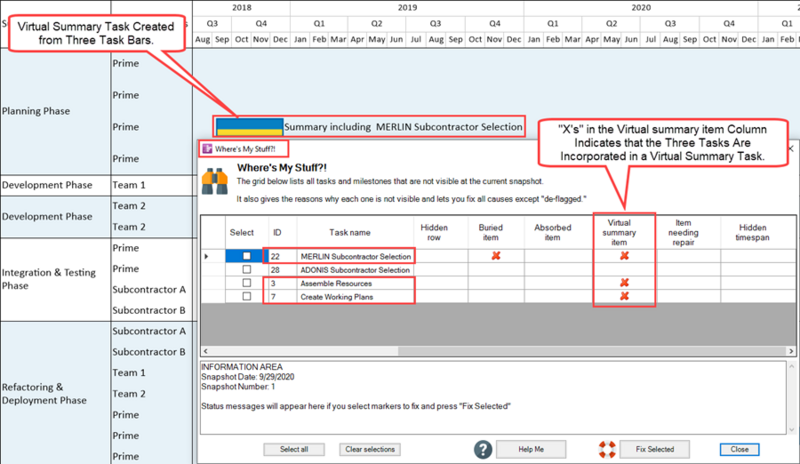Check the box for Assemble Resources
Viewport: 800px width, 464px height.
(246, 283)
